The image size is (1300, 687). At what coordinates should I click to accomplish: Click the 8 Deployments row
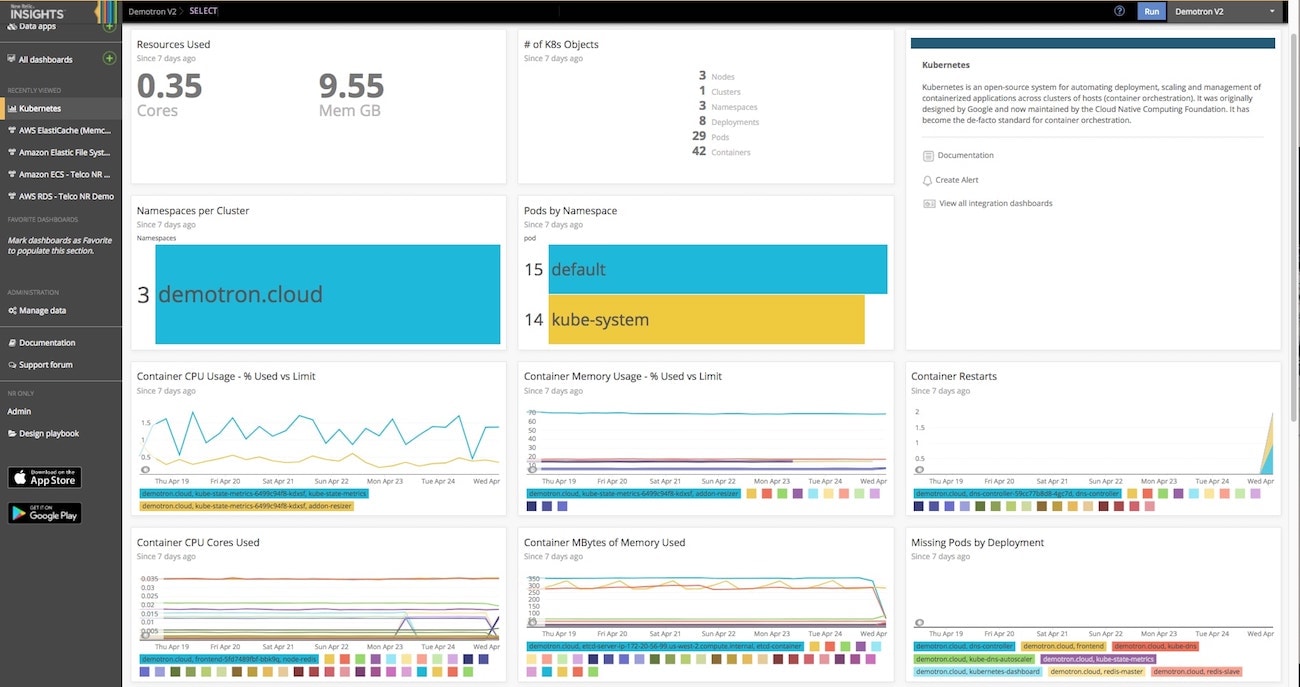(729, 121)
